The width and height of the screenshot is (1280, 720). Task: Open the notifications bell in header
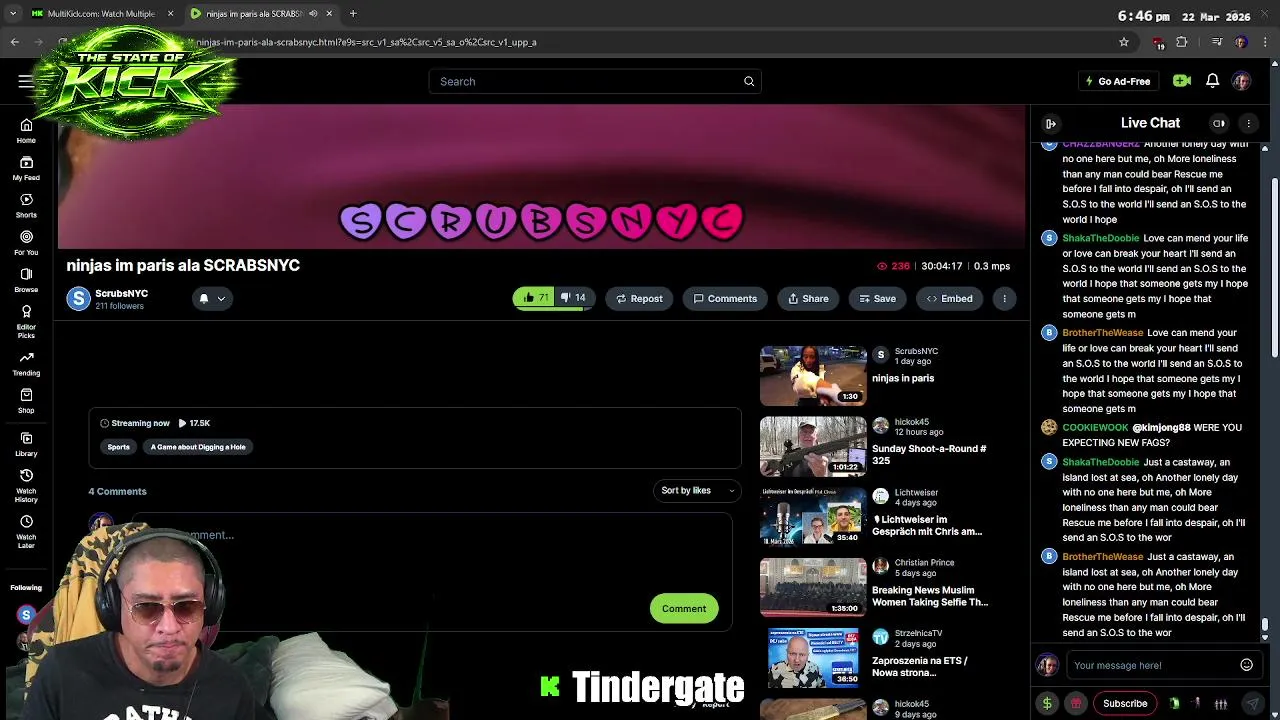pos(1212,81)
